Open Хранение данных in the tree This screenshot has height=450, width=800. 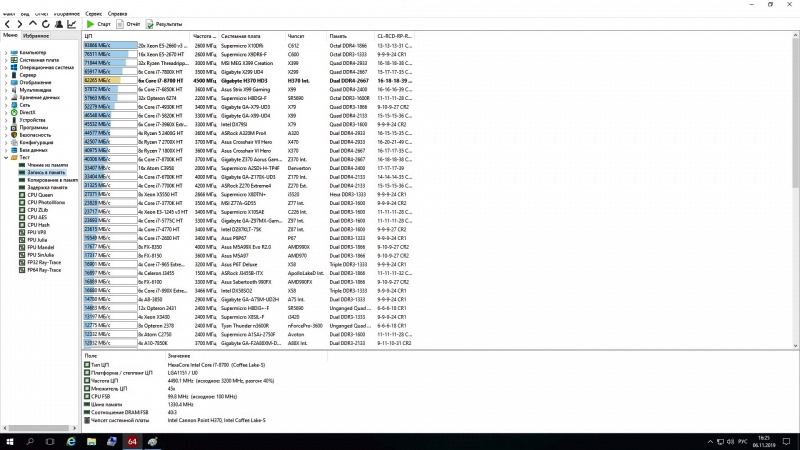pos(39,97)
